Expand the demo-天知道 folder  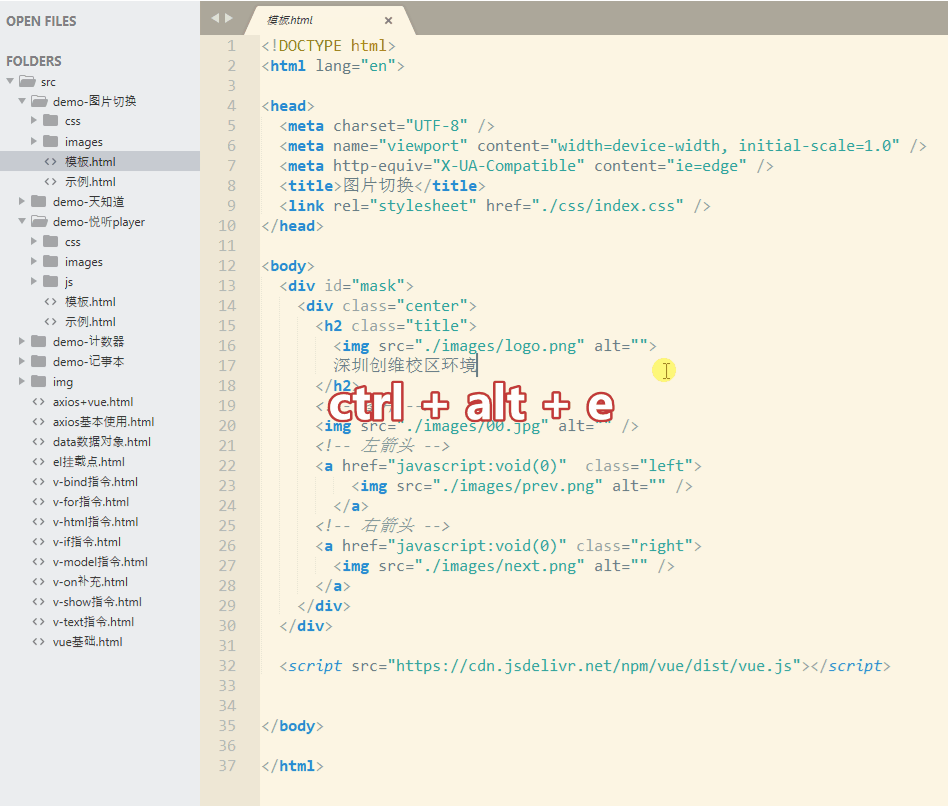click(21, 201)
